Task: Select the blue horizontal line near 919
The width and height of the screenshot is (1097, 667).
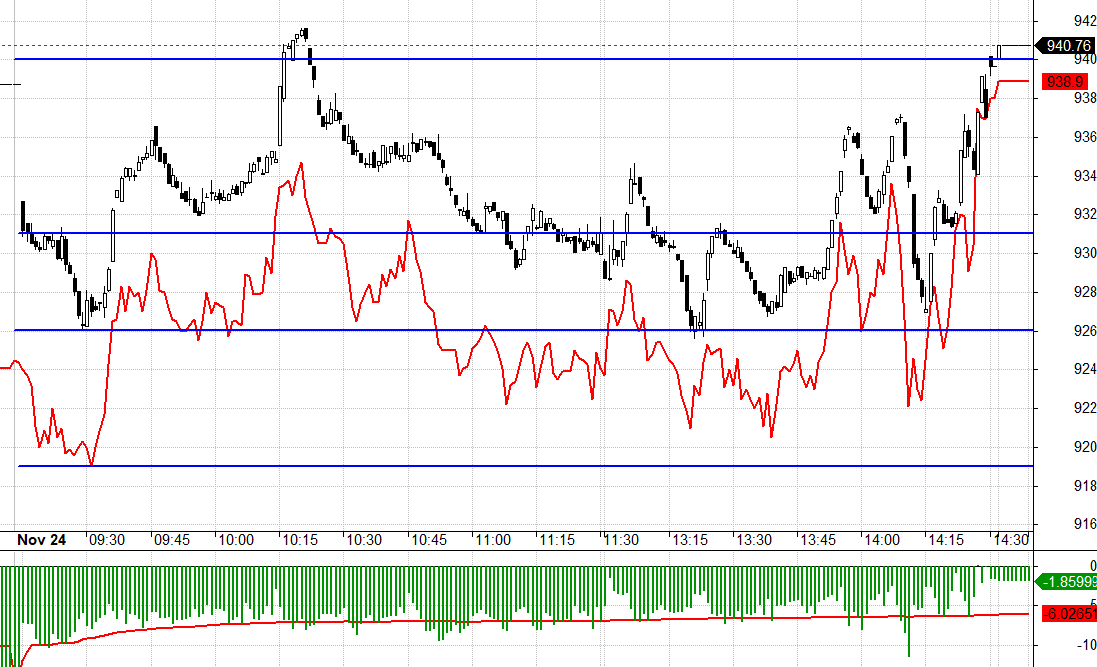Action: coord(500,466)
